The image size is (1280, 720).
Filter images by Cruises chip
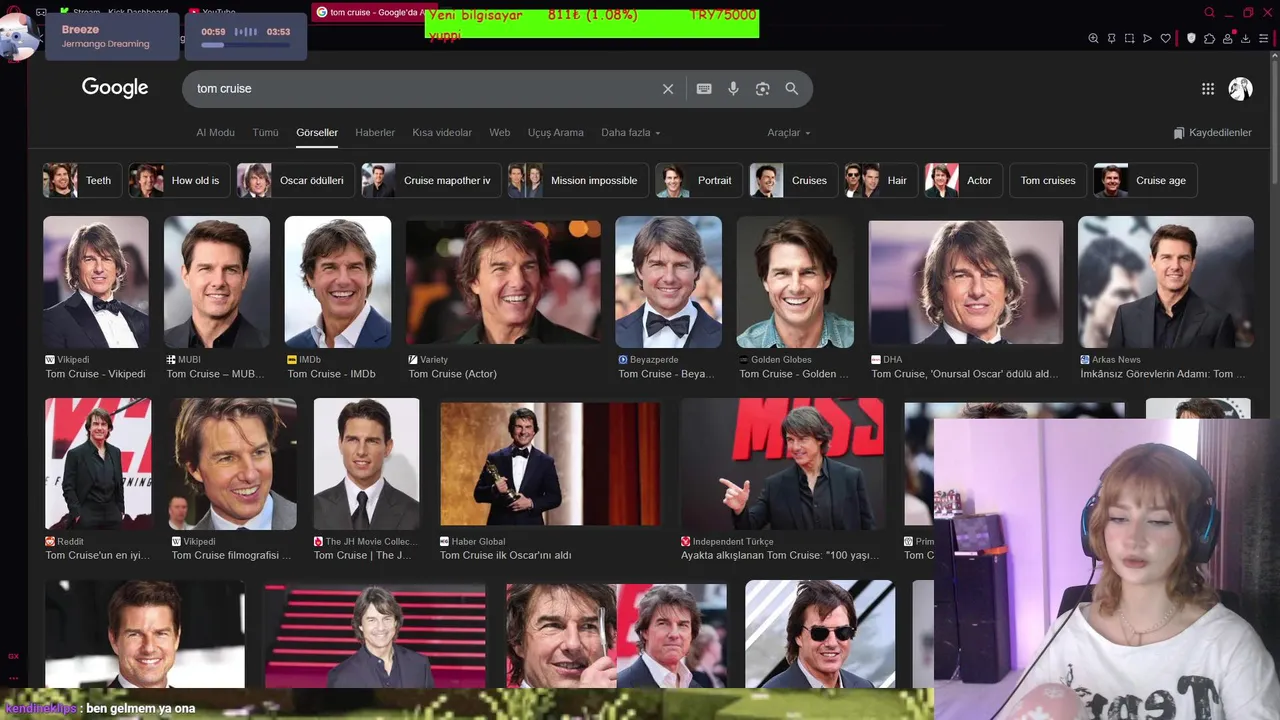tap(794, 181)
